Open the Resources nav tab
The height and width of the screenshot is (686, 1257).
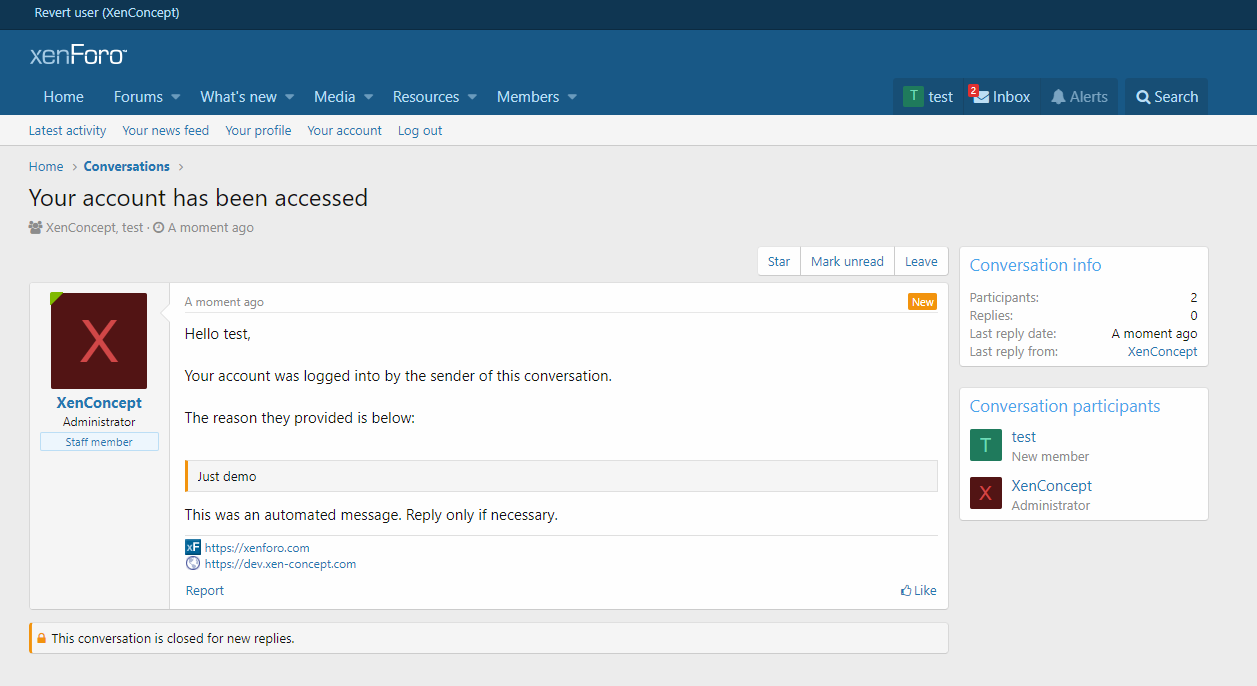click(x=425, y=97)
